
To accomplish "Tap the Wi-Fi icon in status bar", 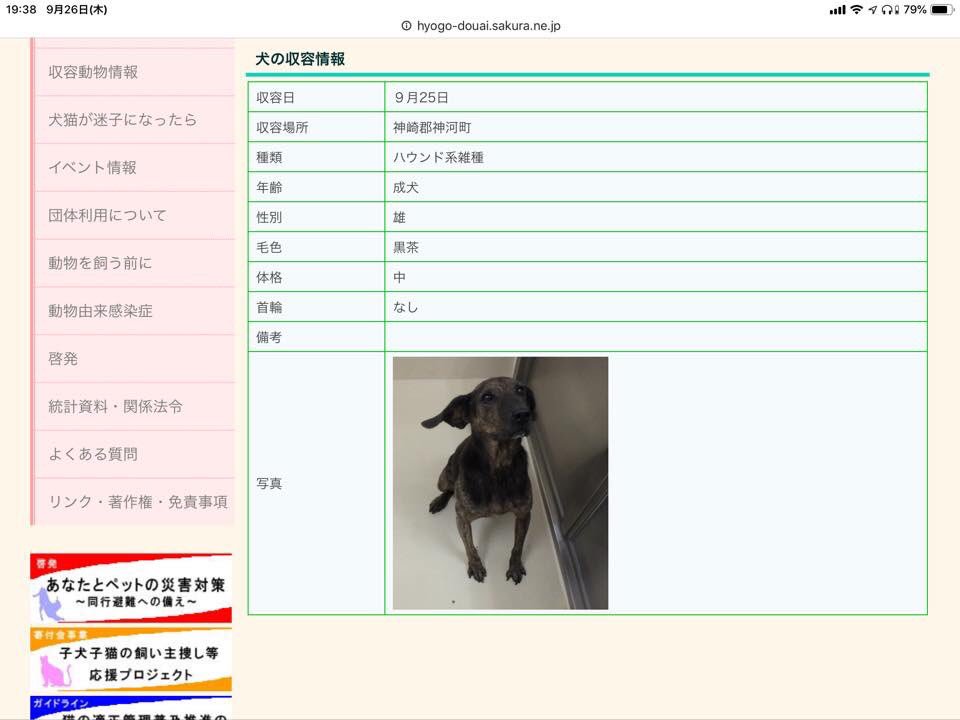I will pos(857,10).
